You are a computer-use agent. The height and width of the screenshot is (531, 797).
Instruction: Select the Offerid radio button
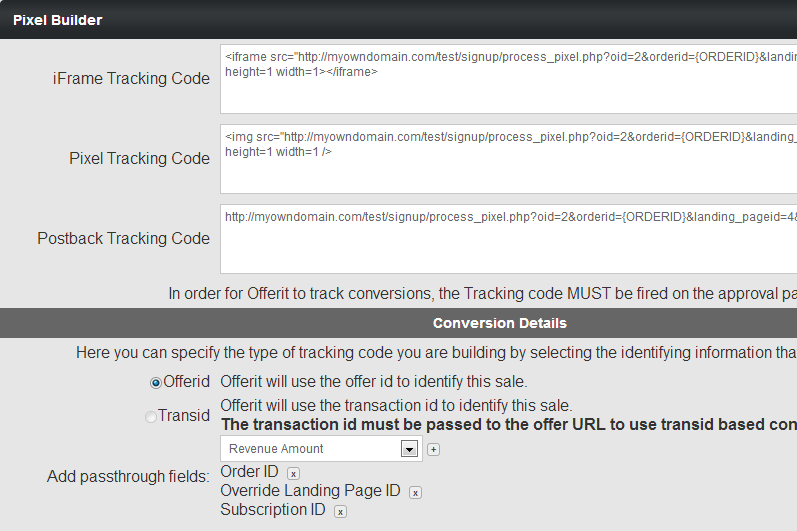point(156,383)
